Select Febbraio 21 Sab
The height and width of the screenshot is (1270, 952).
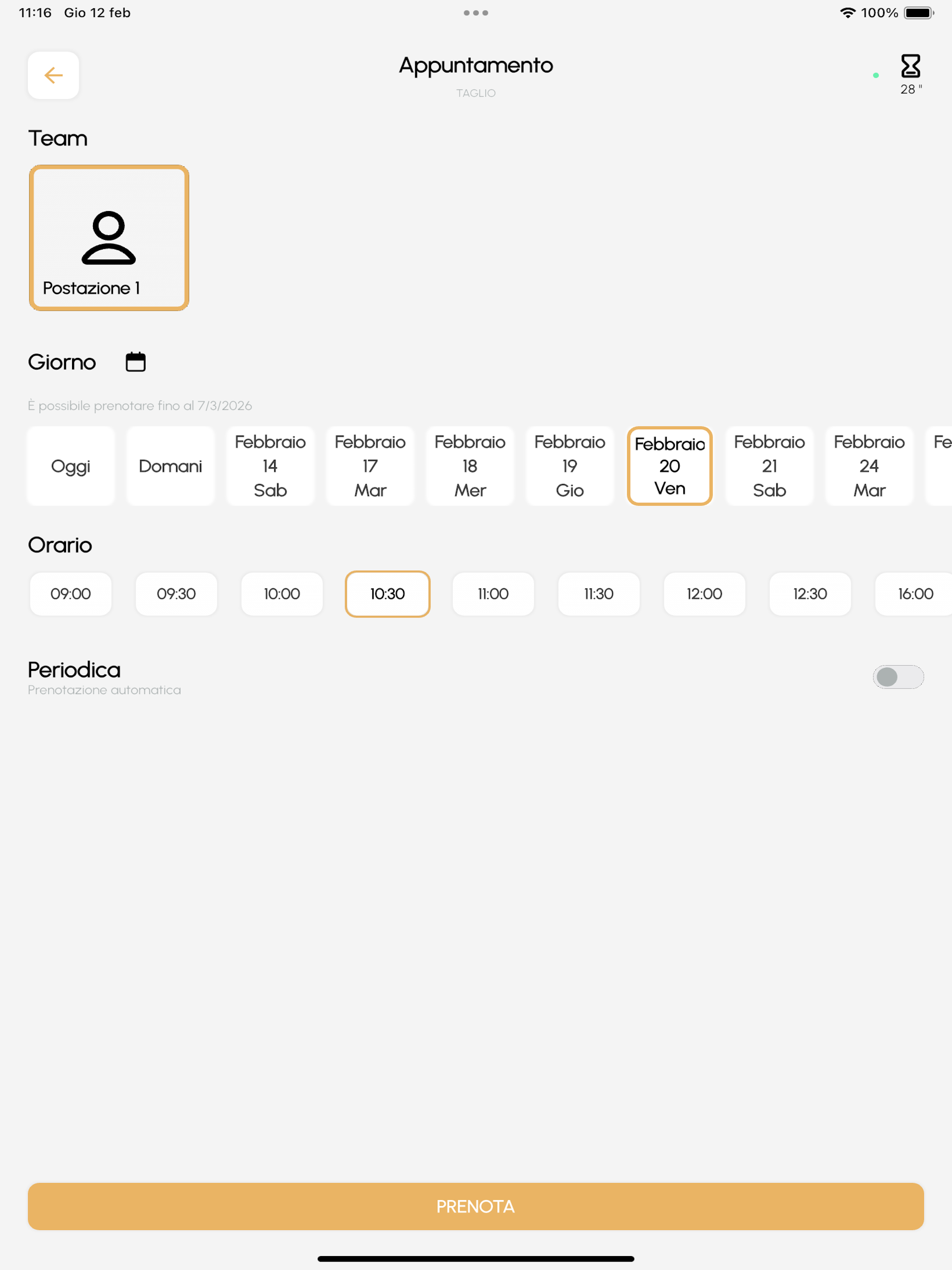point(769,466)
